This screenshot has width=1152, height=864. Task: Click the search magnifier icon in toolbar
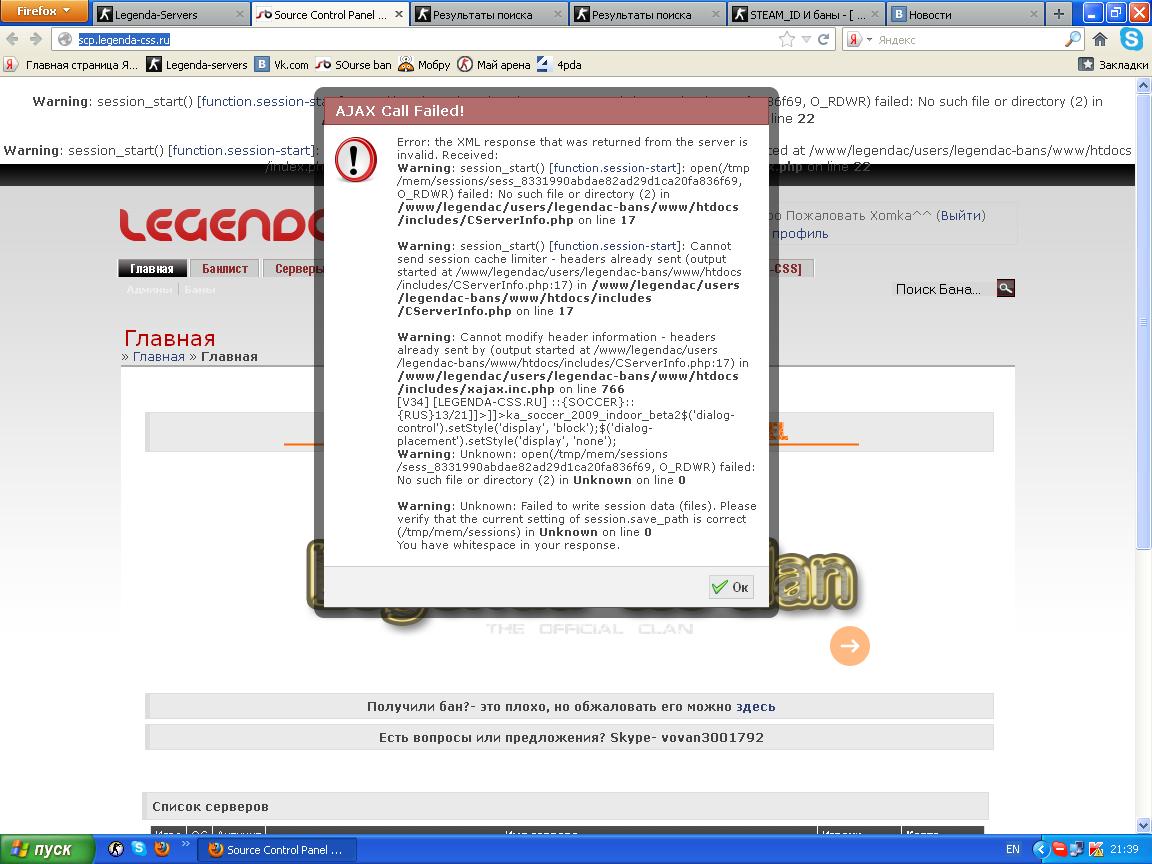click(1073, 40)
